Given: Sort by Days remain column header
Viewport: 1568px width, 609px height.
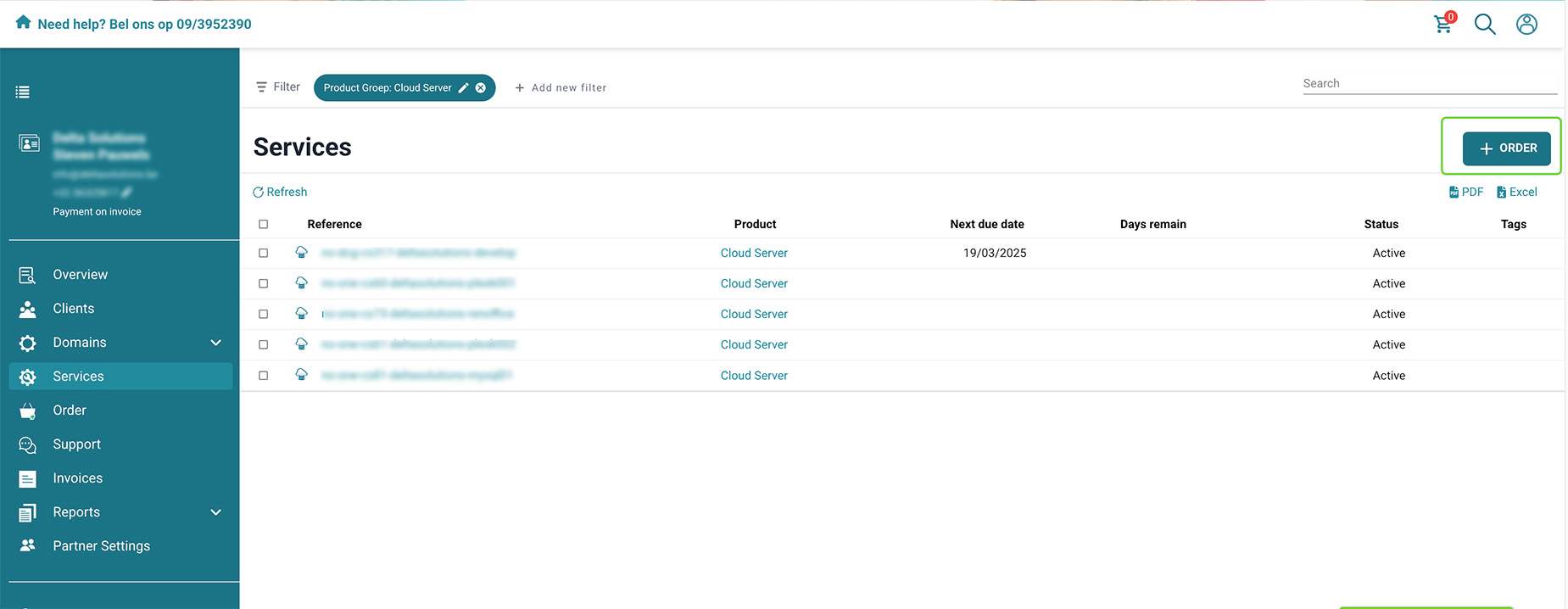Looking at the screenshot, I should (x=1152, y=224).
